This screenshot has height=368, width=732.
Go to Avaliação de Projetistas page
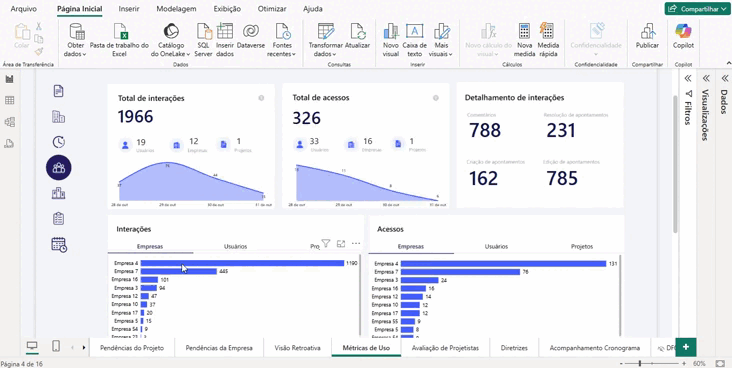(445, 348)
